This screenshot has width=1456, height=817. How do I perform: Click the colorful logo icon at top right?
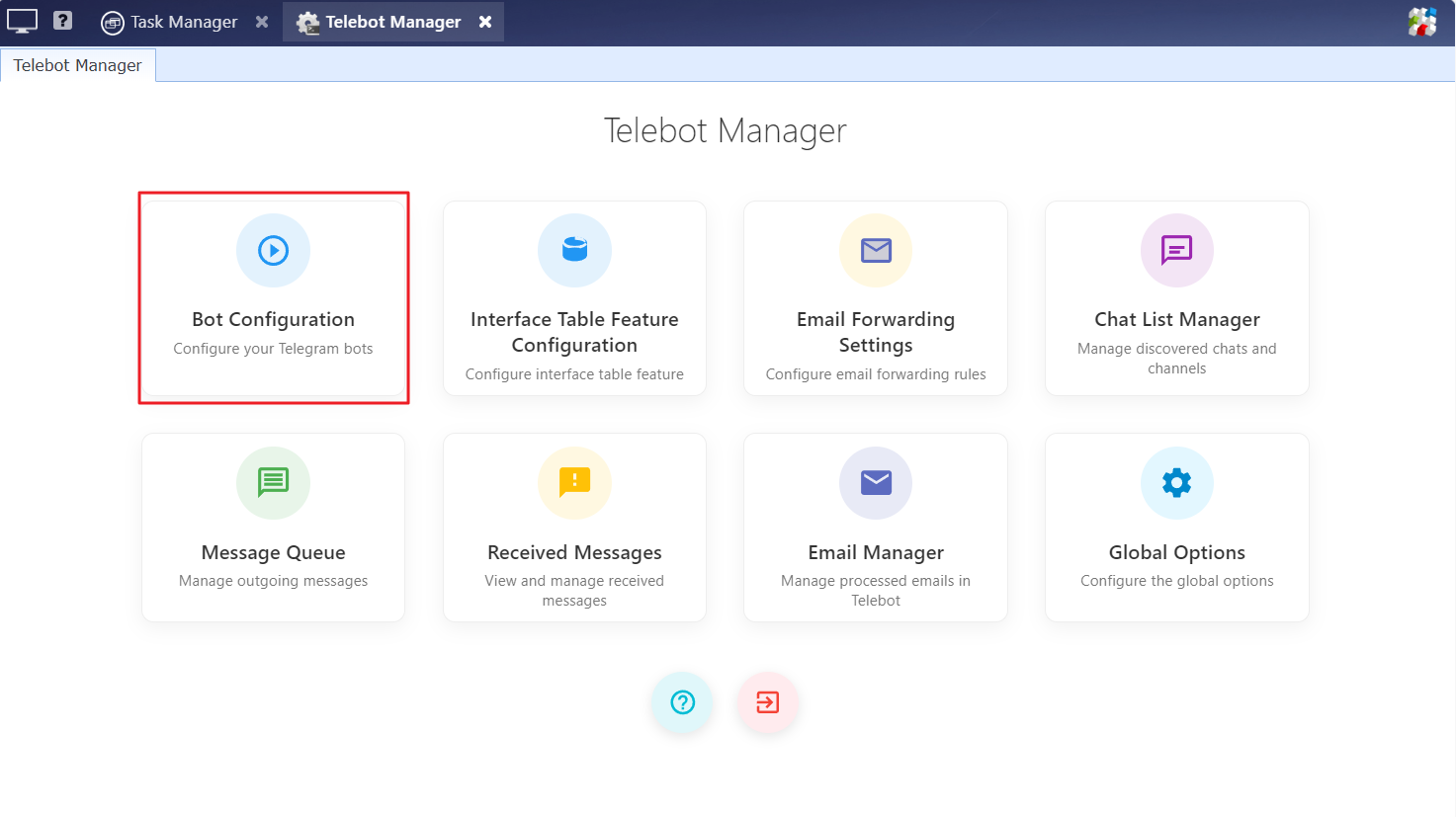coord(1422,22)
